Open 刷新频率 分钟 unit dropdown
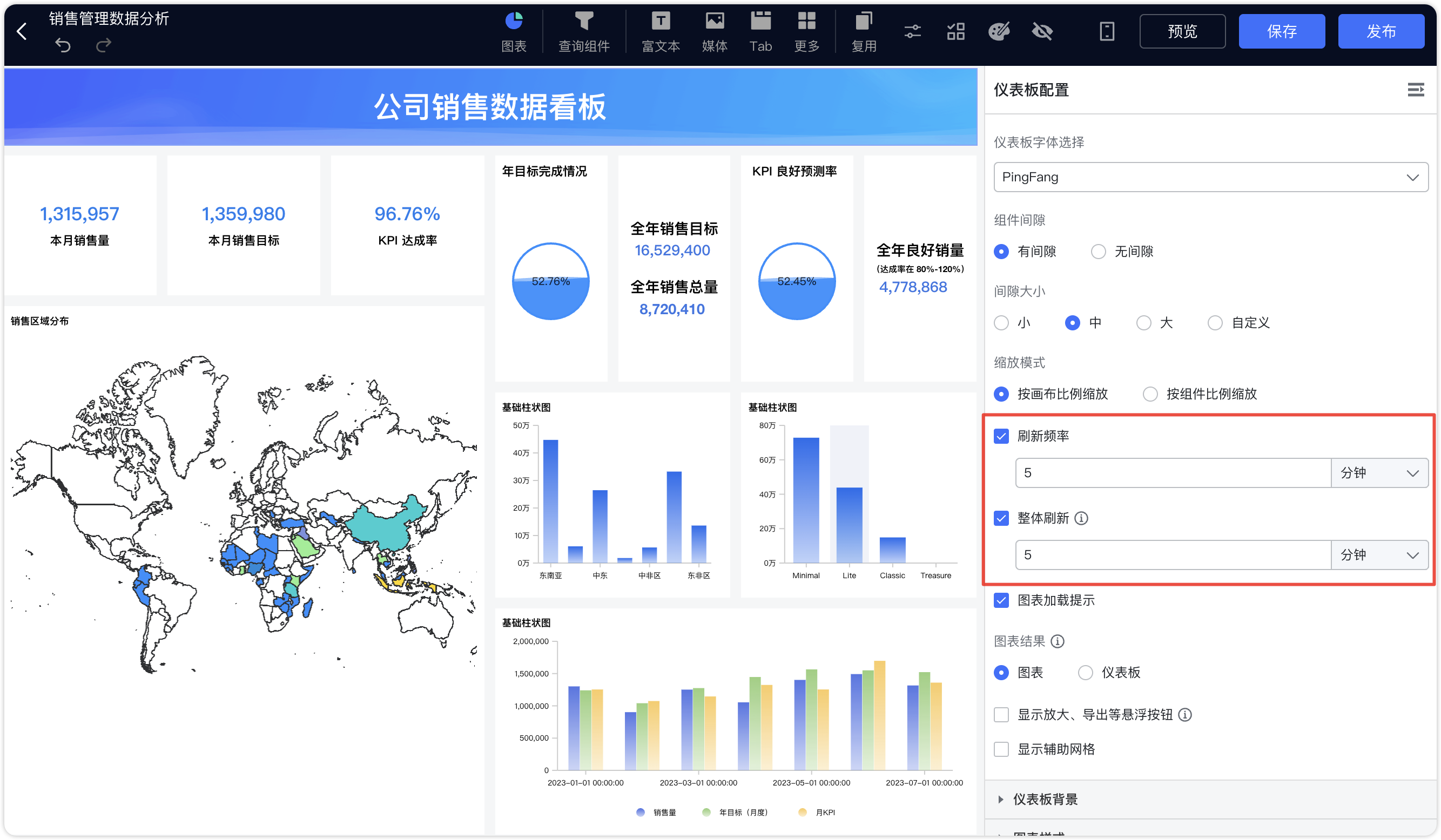The image size is (1441, 840). pyautogui.click(x=1379, y=472)
